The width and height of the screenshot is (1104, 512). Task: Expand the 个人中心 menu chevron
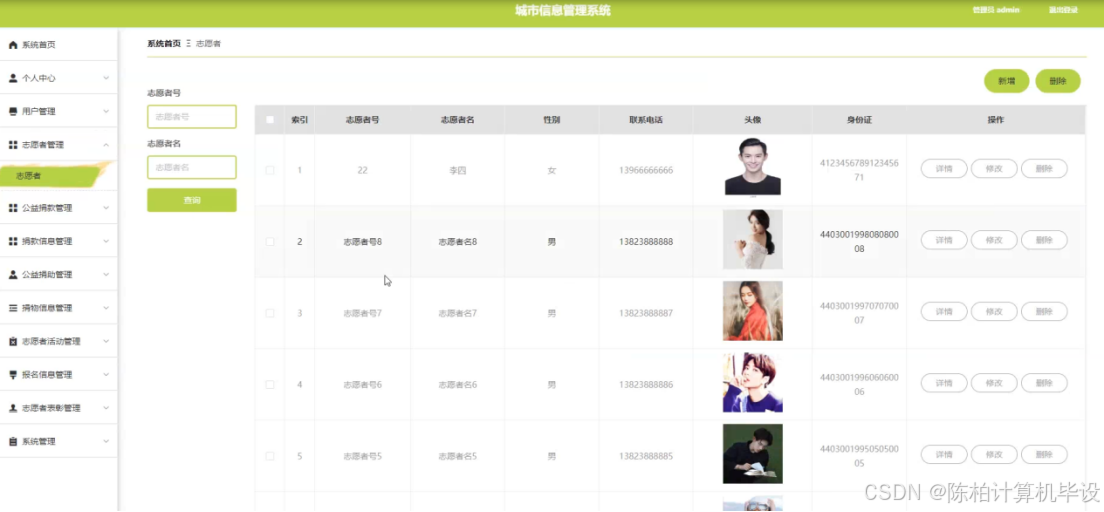tap(106, 78)
